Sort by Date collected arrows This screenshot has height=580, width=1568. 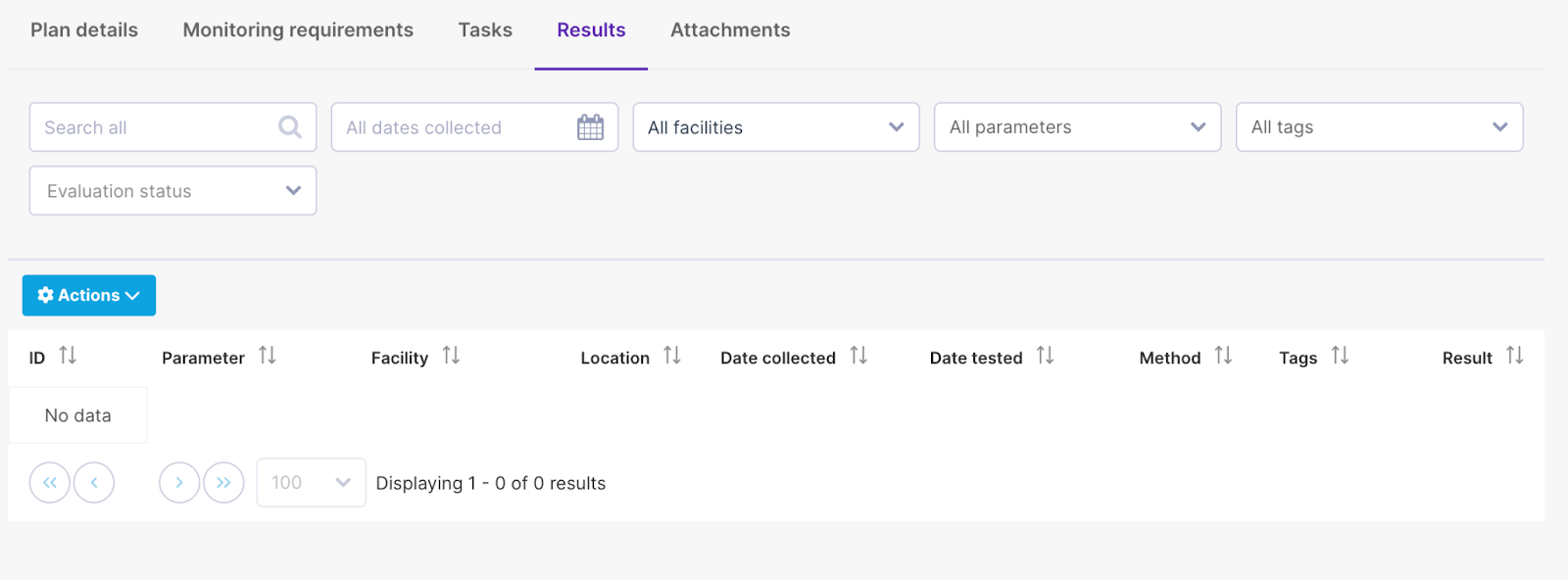pyautogui.click(x=858, y=356)
